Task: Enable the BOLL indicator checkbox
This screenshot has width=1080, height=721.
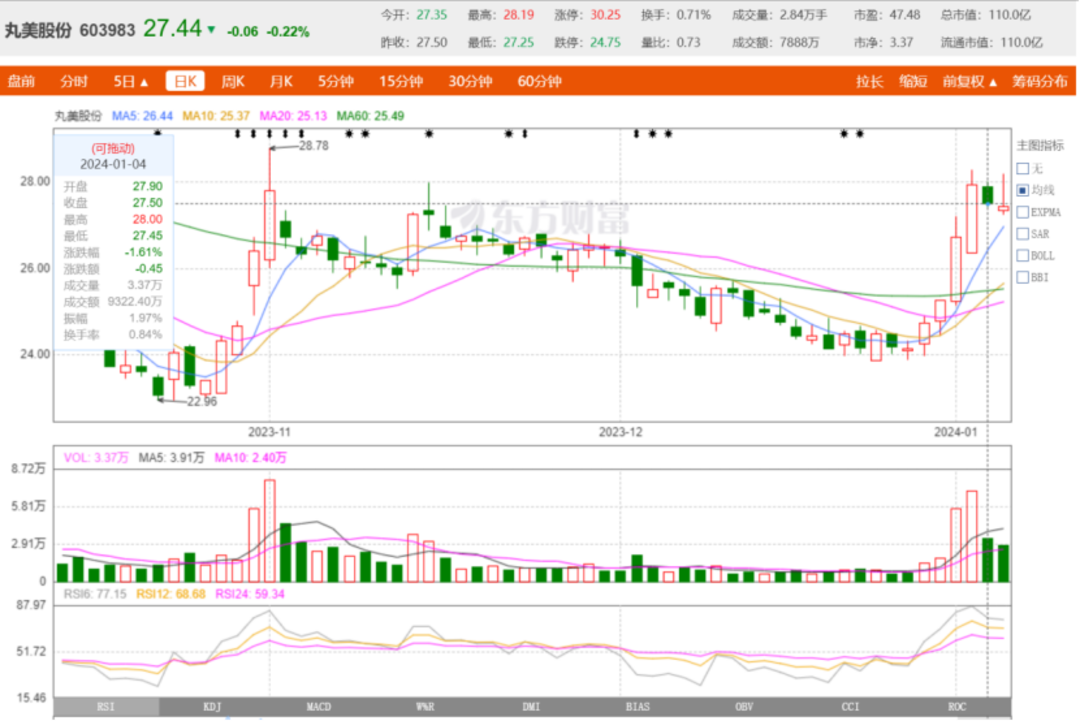Action: click(x=1023, y=255)
